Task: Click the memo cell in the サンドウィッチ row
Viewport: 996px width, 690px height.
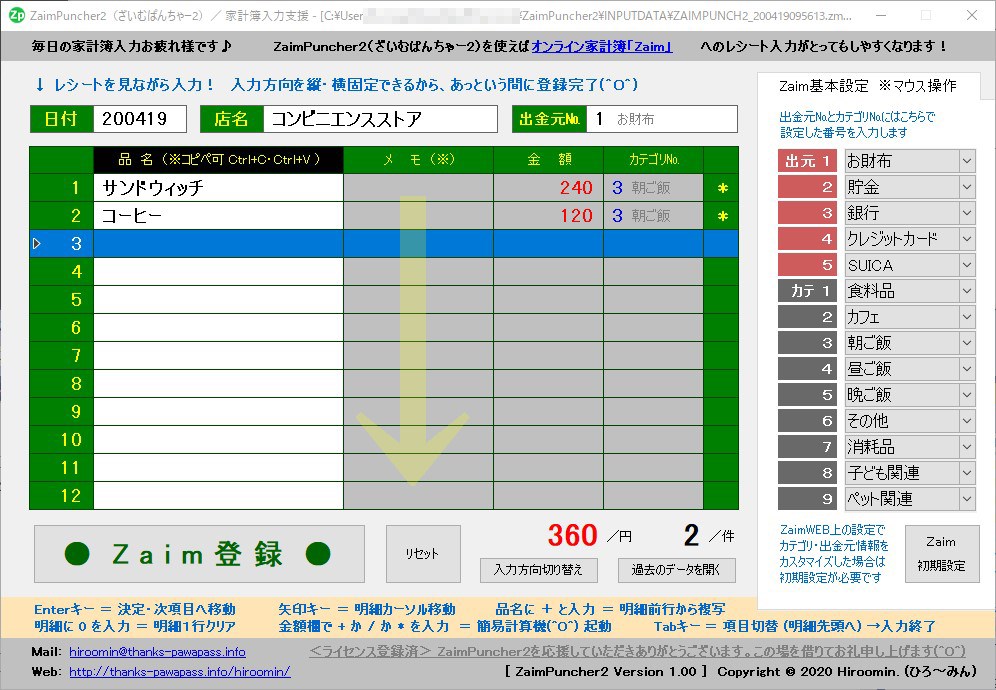Action: [419, 188]
